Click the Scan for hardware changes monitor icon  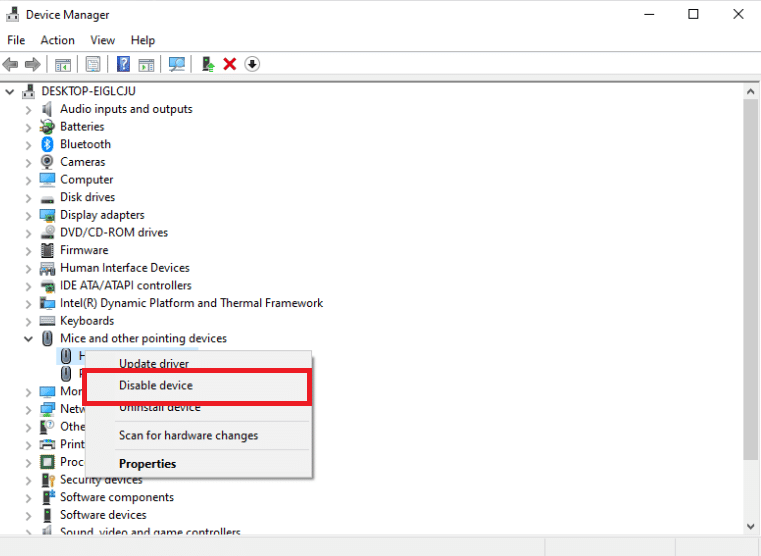coord(177,64)
